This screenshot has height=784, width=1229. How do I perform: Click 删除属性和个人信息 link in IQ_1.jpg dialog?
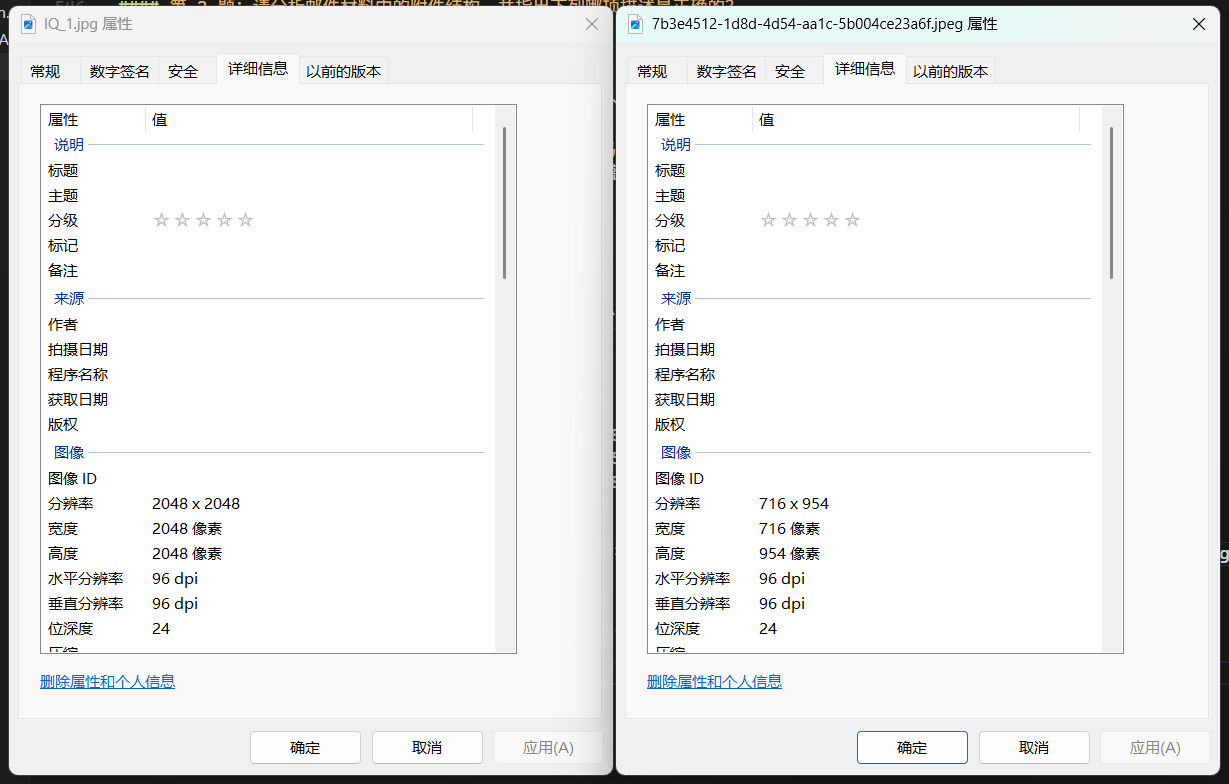(107, 681)
